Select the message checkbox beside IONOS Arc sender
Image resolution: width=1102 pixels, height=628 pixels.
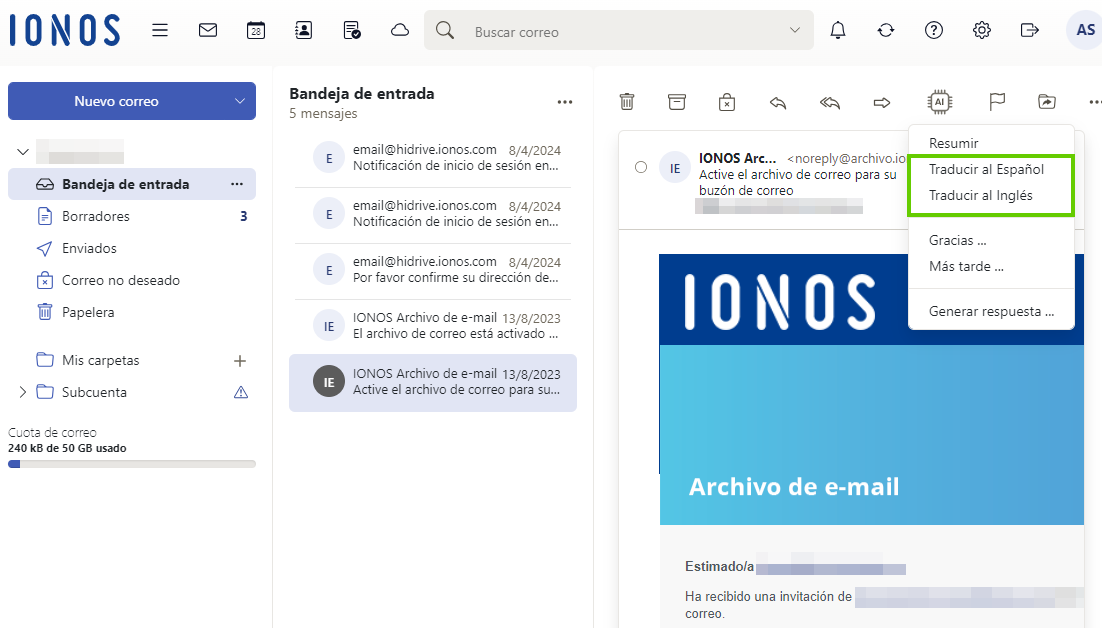(x=640, y=167)
